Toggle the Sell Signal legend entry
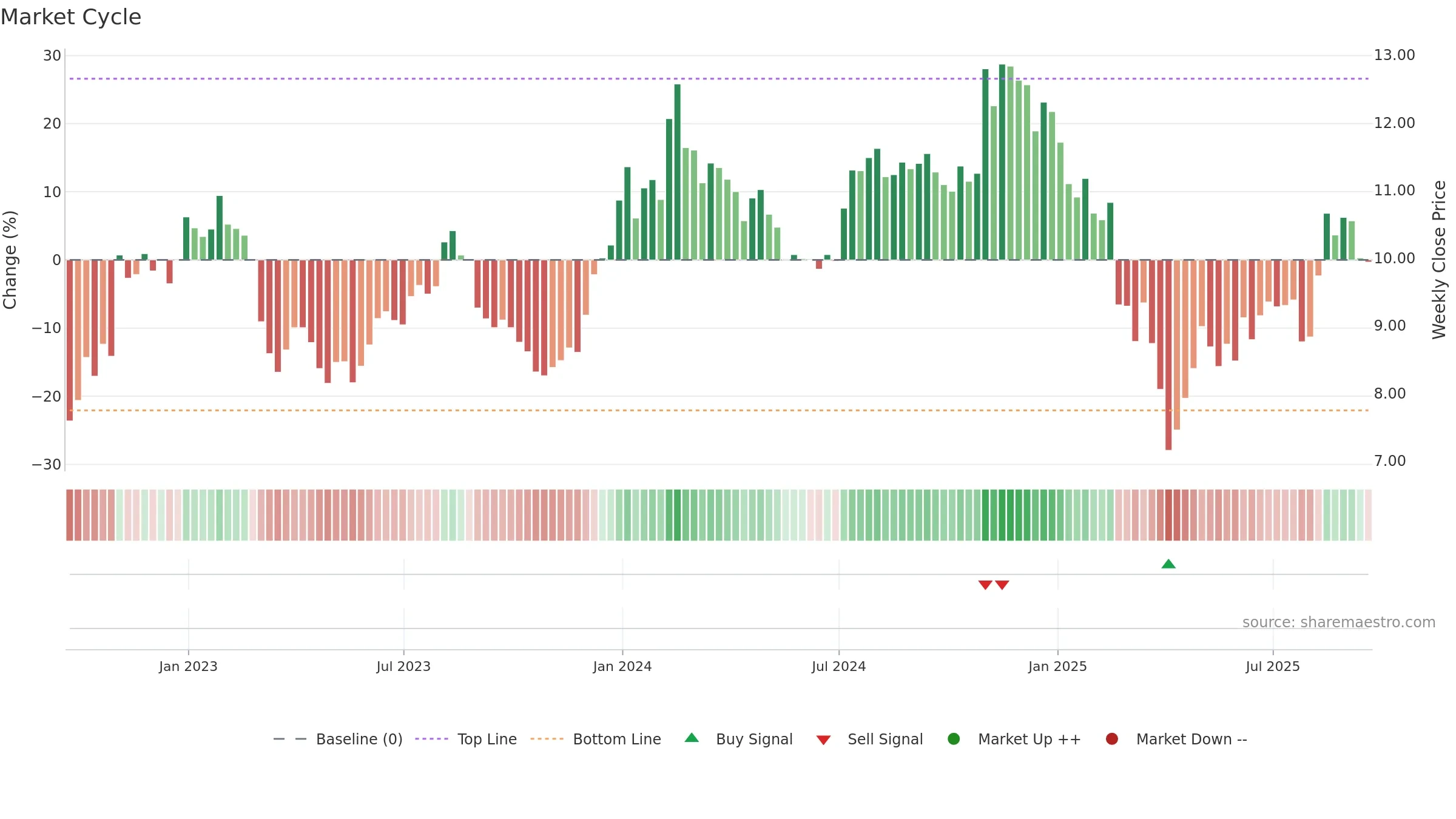 point(869,739)
